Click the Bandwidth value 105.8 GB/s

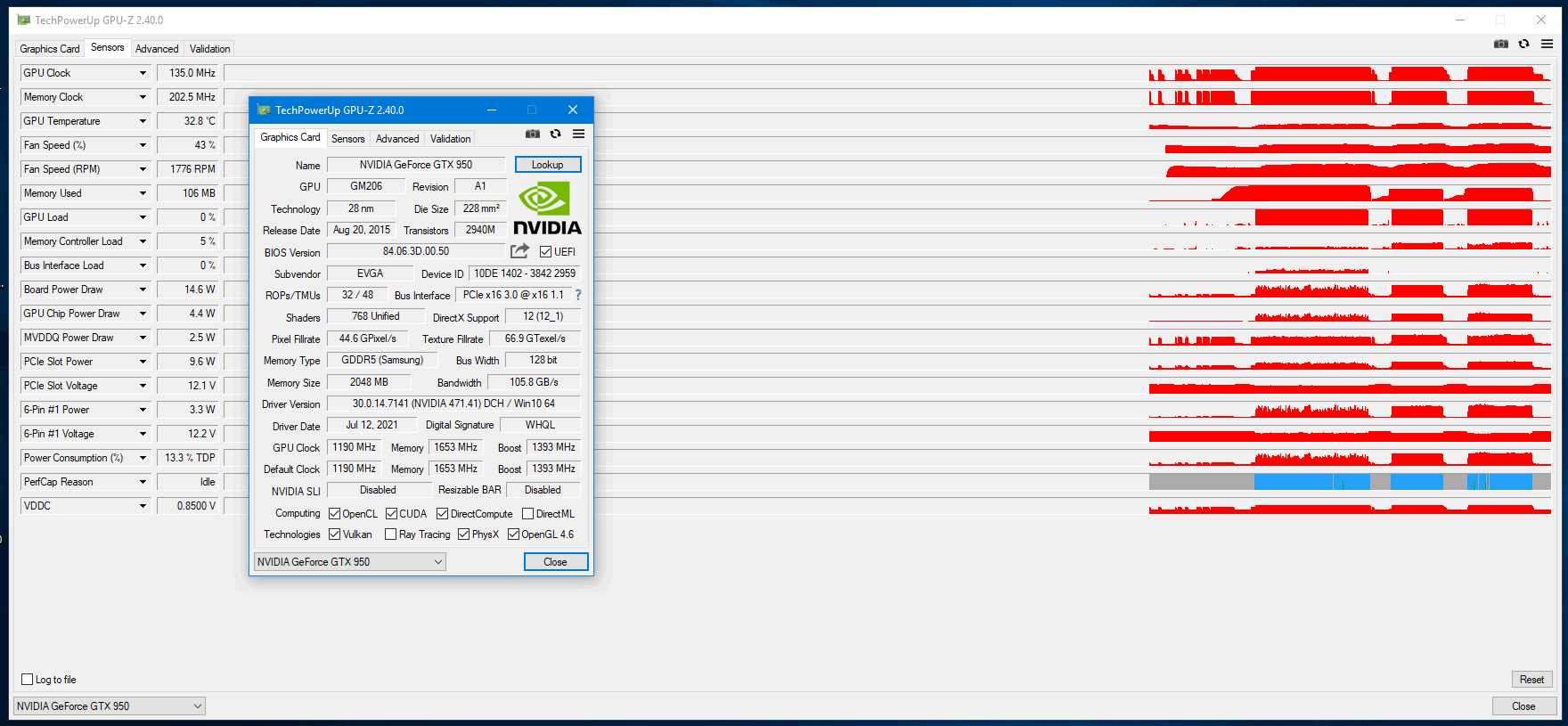[534, 382]
